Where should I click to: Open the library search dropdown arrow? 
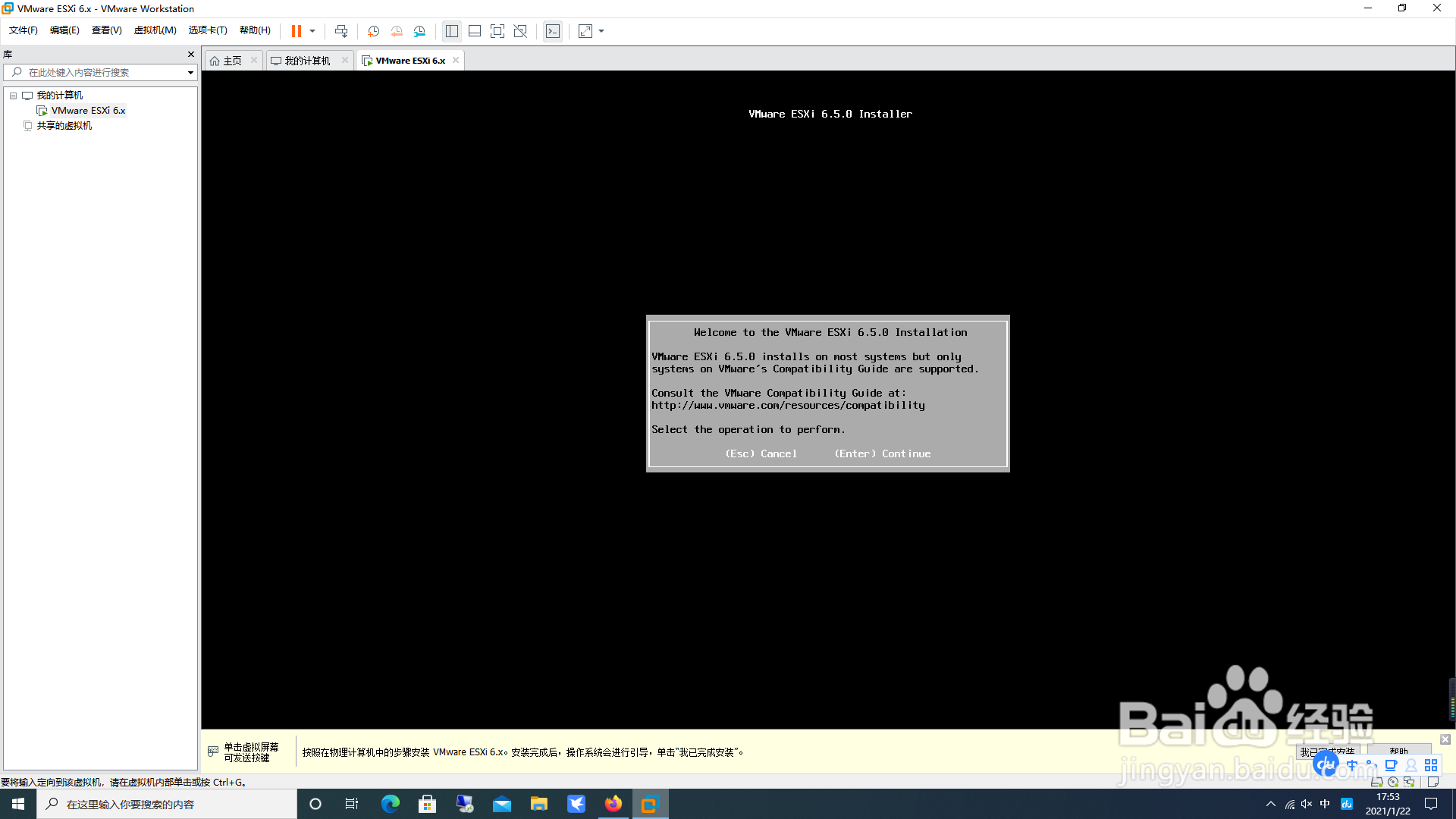pyautogui.click(x=190, y=73)
